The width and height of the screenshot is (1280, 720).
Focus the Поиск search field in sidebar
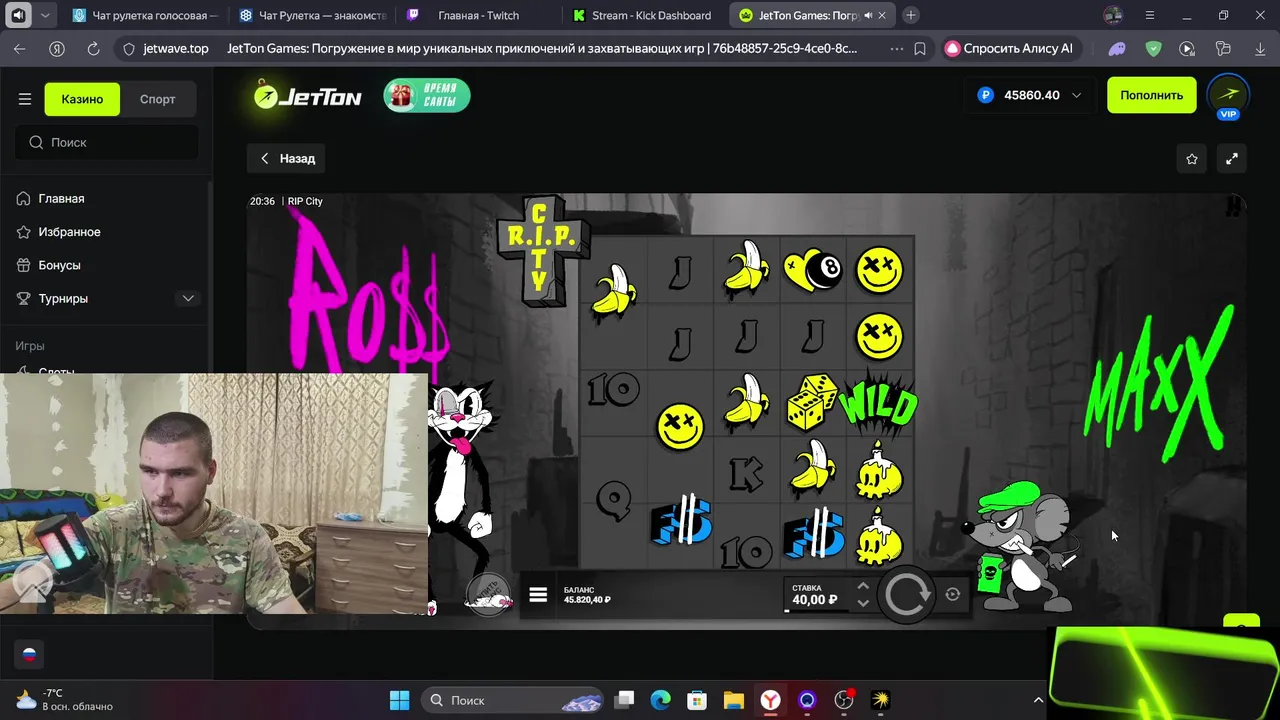[x=107, y=142]
